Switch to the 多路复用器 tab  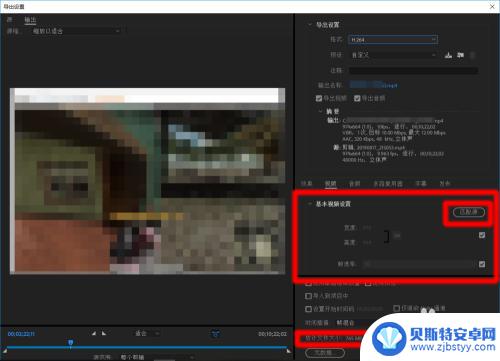pos(388,184)
